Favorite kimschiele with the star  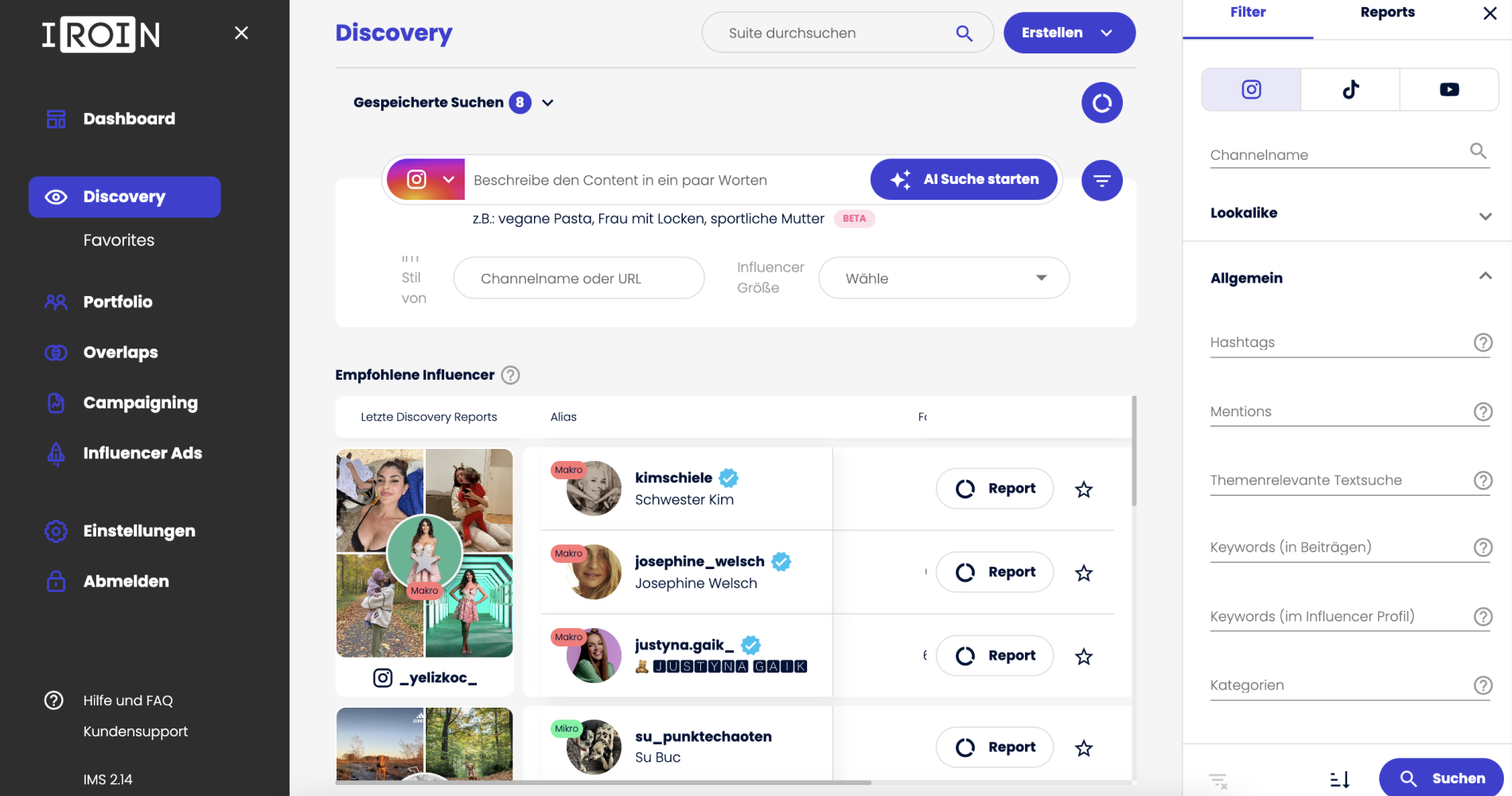click(1083, 490)
